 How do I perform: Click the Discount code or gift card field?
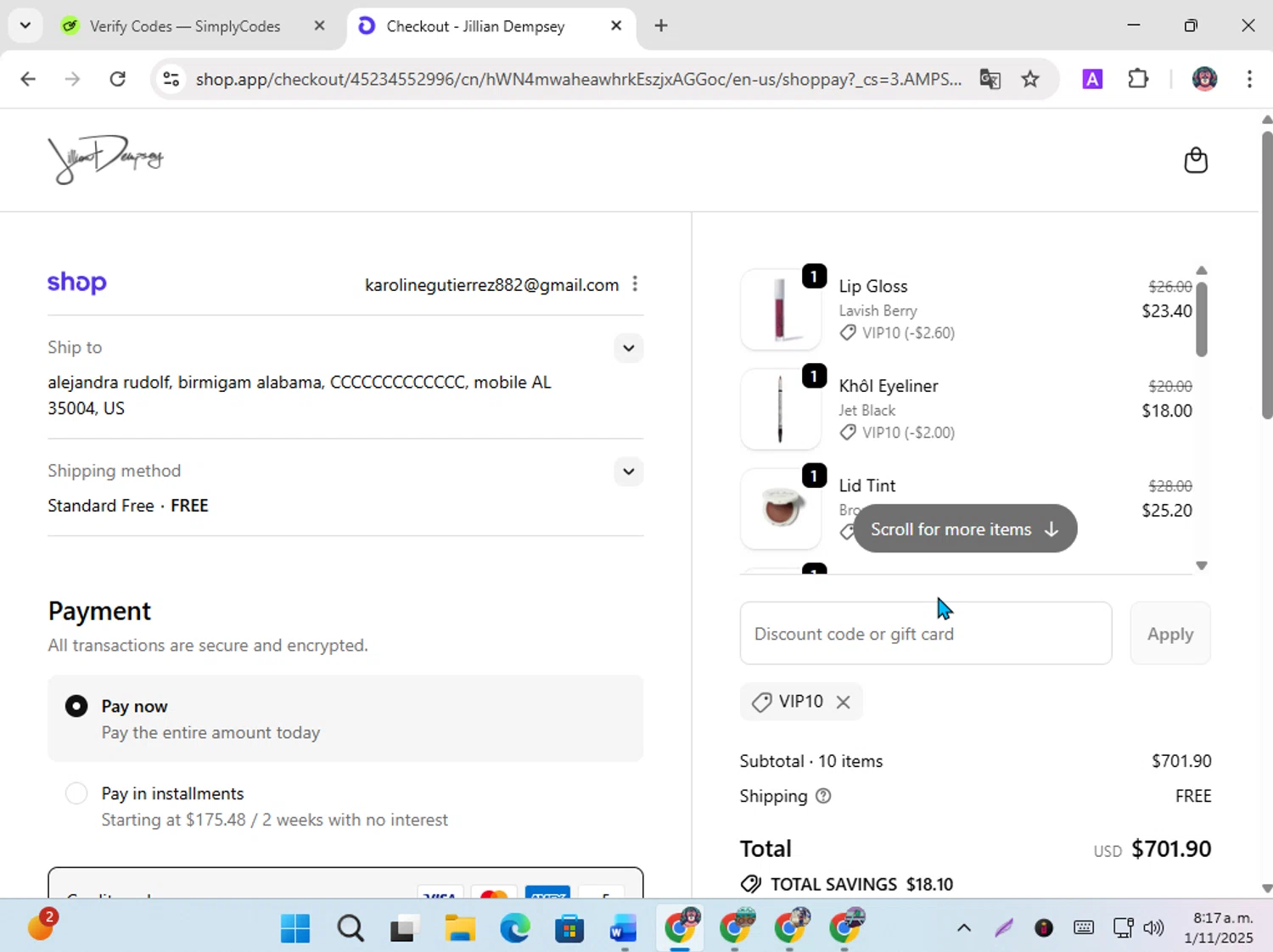tap(926, 634)
